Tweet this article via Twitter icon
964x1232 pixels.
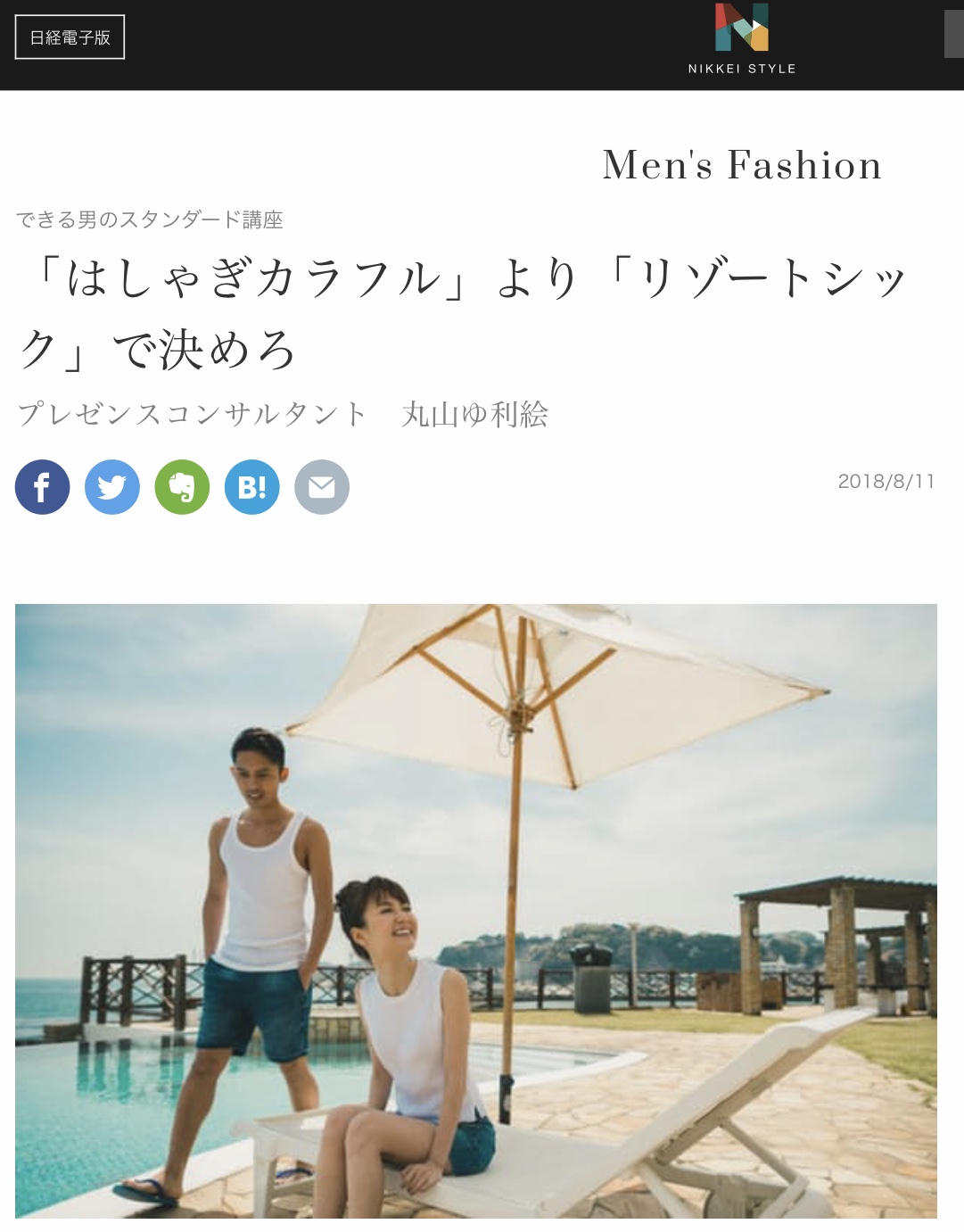tap(112, 487)
